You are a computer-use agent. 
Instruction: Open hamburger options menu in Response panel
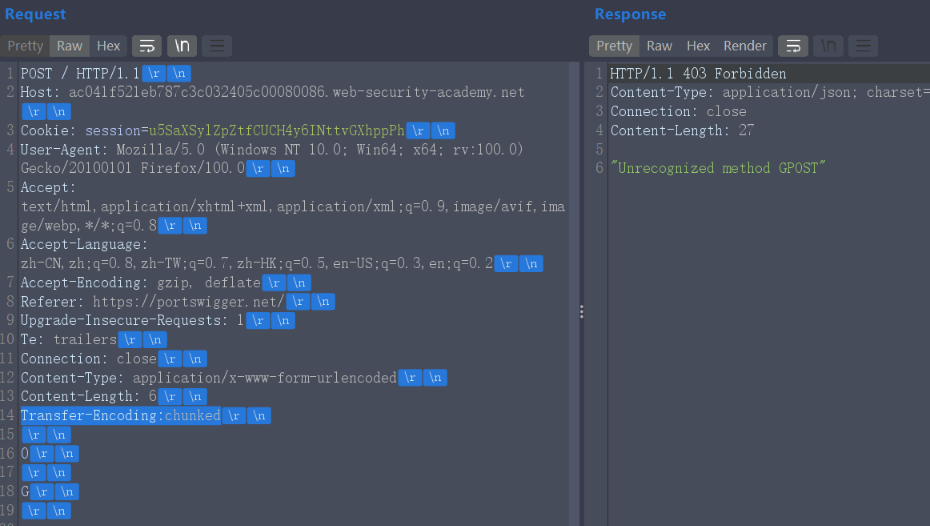pos(863,46)
